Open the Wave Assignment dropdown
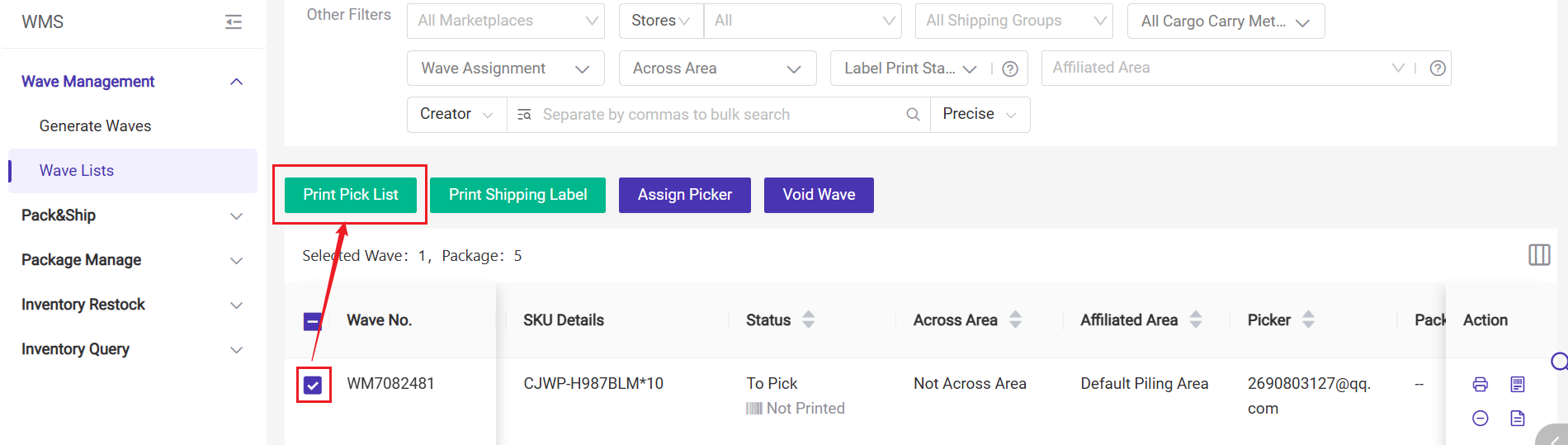 505,69
